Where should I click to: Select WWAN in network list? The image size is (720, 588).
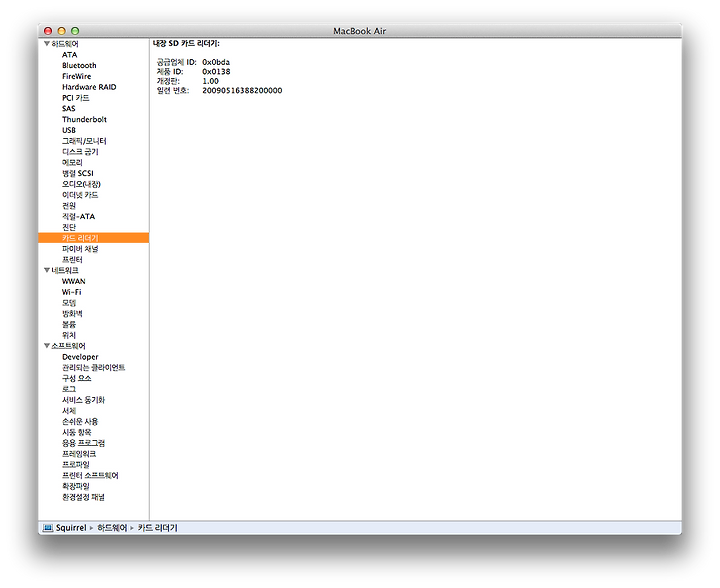point(73,281)
